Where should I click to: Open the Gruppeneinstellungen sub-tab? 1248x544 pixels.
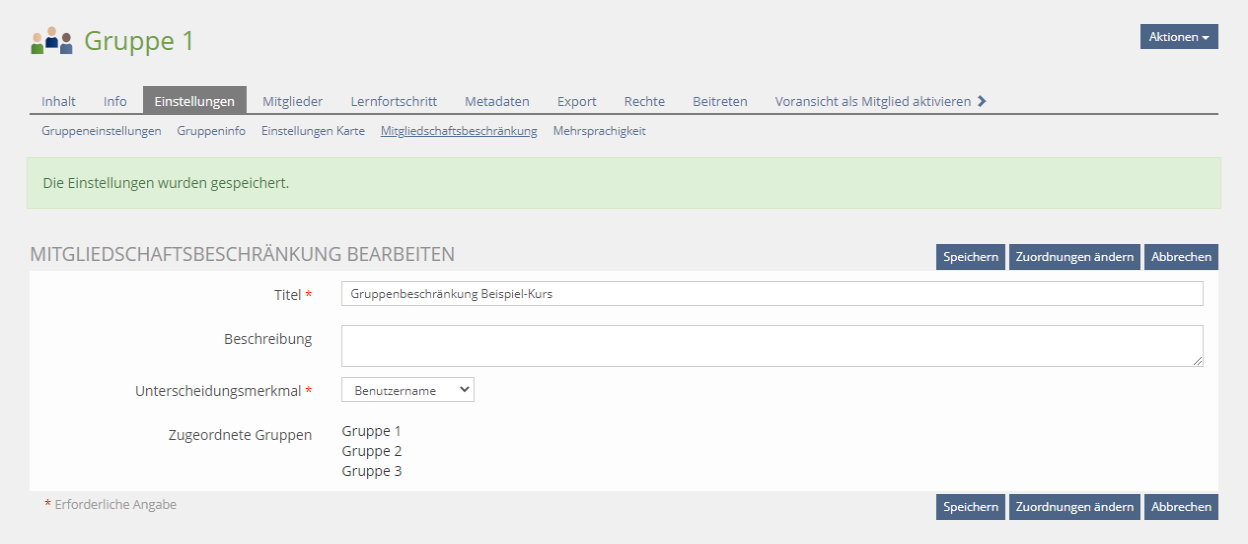[x=101, y=131]
